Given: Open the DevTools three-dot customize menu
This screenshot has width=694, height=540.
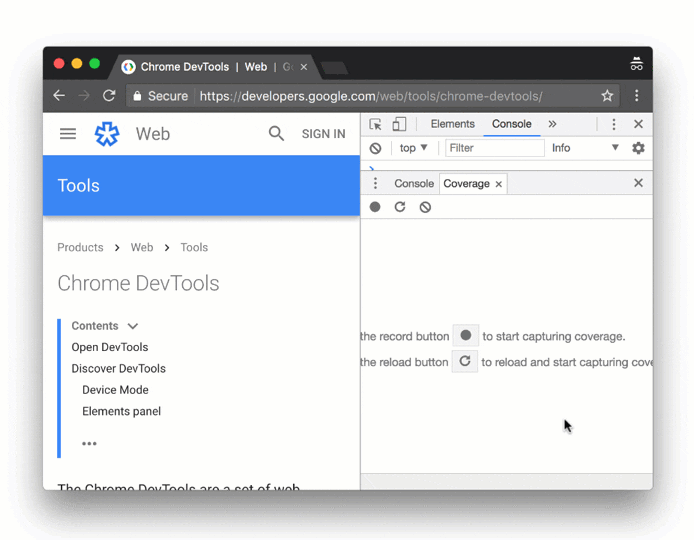Looking at the screenshot, I should click(x=614, y=125).
